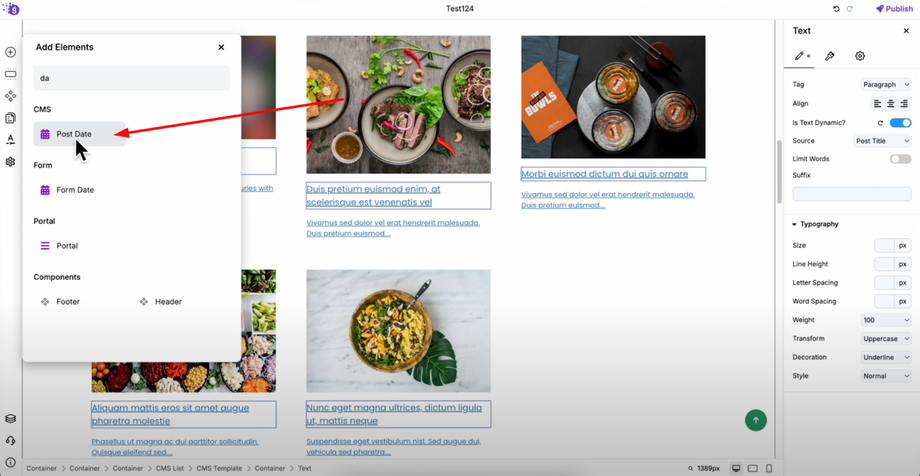Enable the Limit Words toggle
Image resolution: width=920 pixels, height=476 pixels.
tap(900, 159)
